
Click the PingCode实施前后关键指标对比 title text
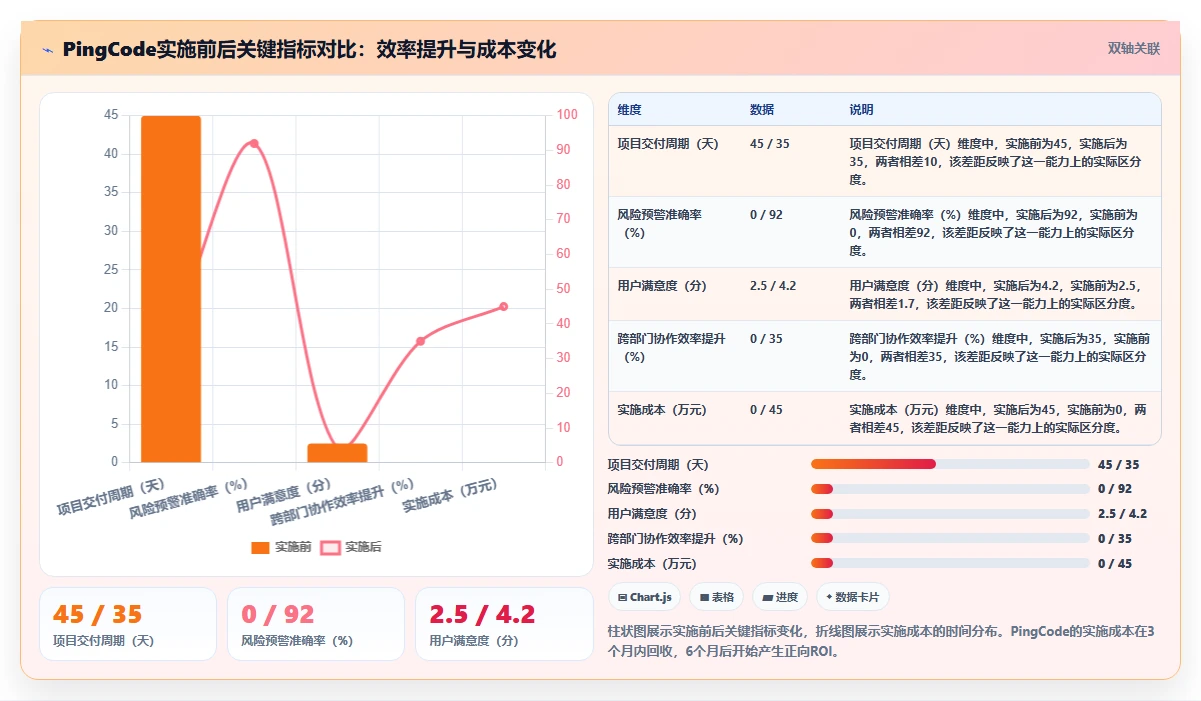pos(309,49)
